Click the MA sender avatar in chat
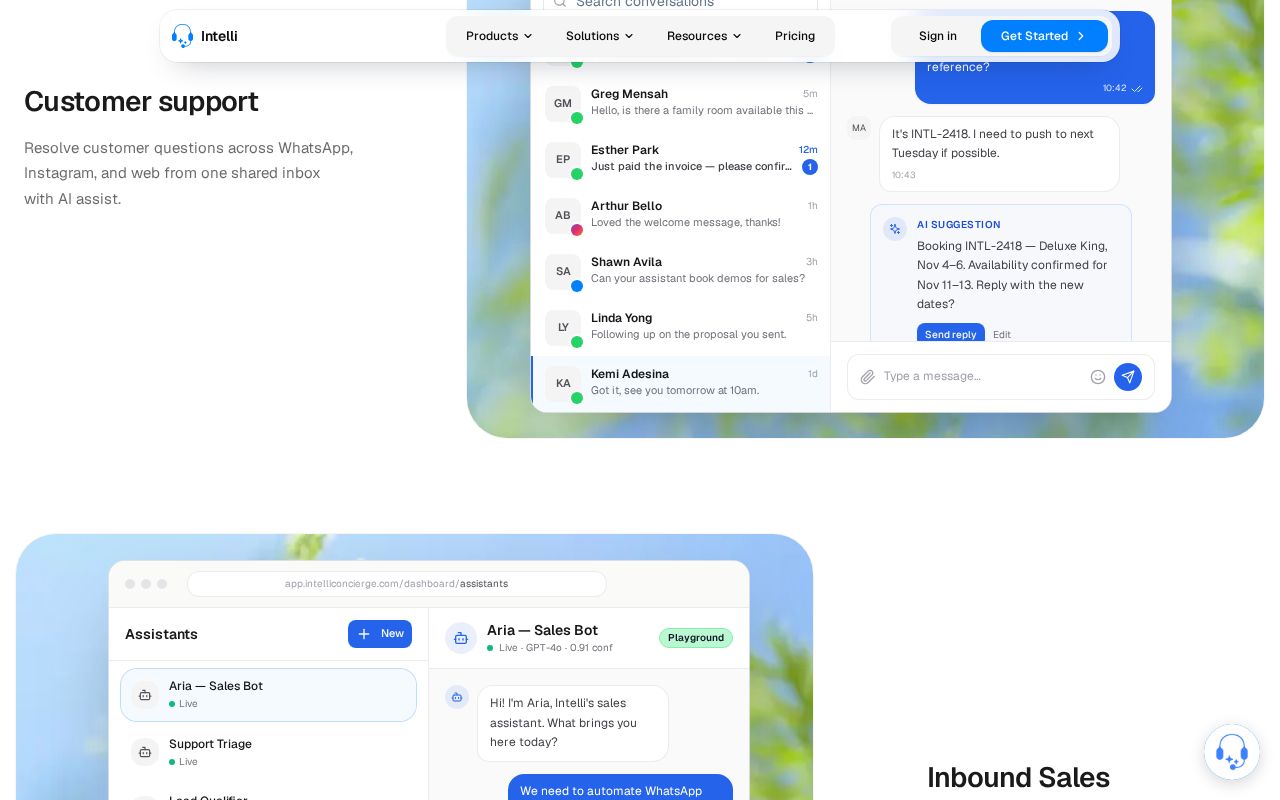 [859, 128]
